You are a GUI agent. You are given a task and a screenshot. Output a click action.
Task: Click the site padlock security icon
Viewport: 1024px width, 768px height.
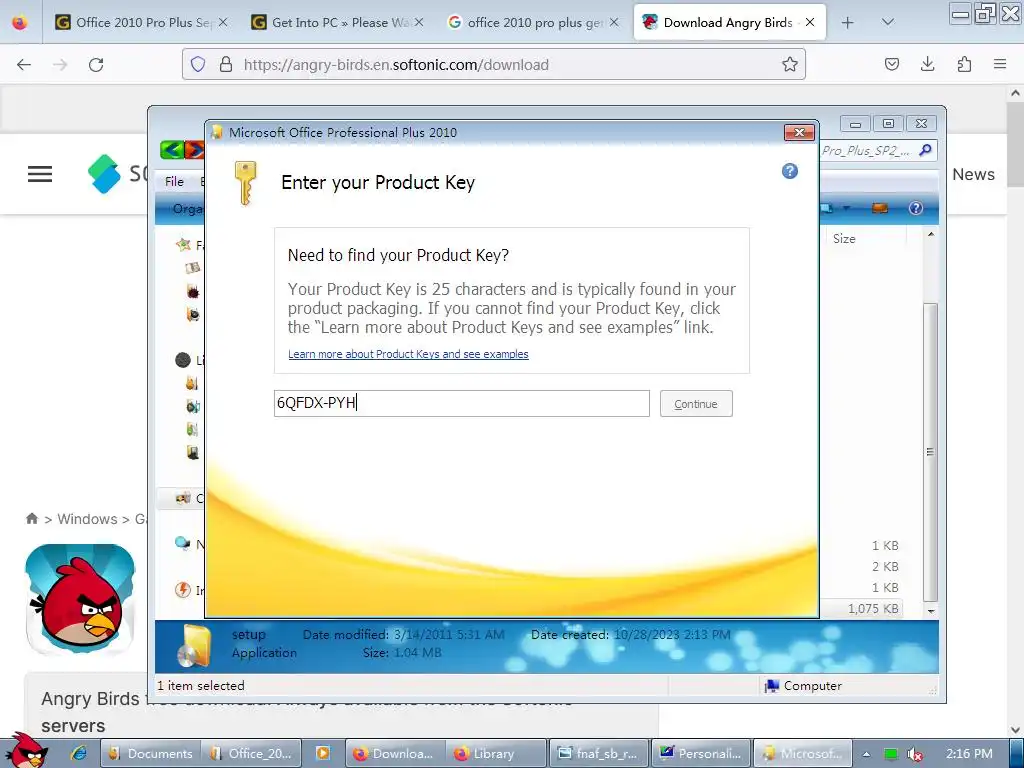[x=226, y=64]
